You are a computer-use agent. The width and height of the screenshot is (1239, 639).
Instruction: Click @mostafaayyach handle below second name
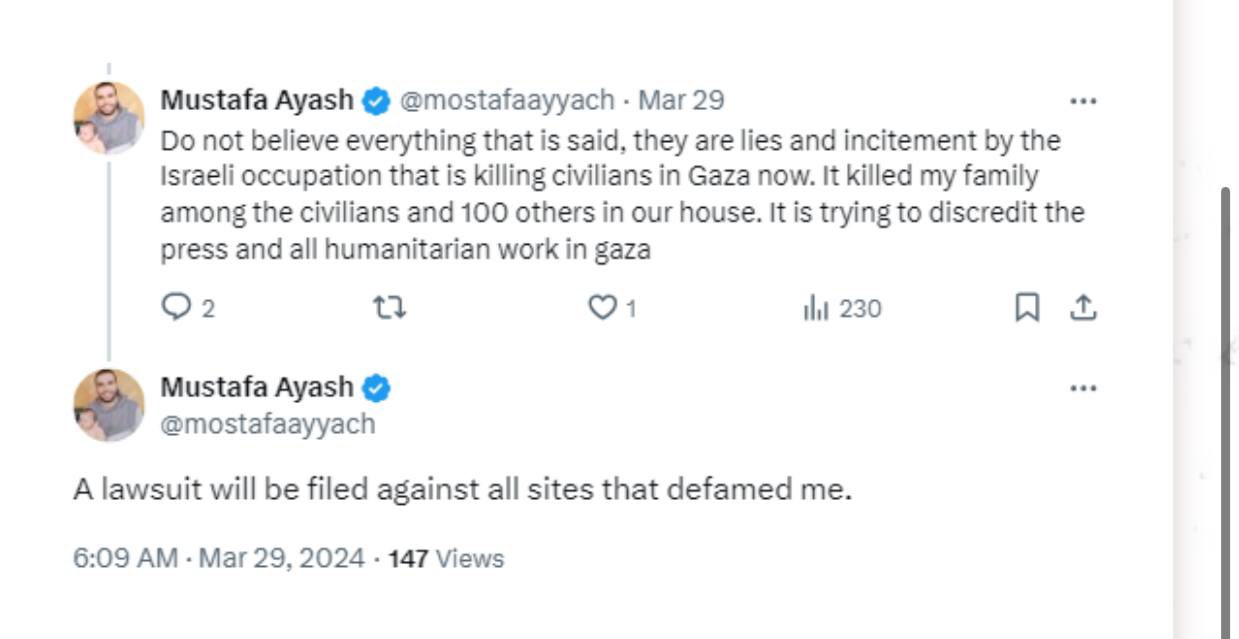(268, 424)
